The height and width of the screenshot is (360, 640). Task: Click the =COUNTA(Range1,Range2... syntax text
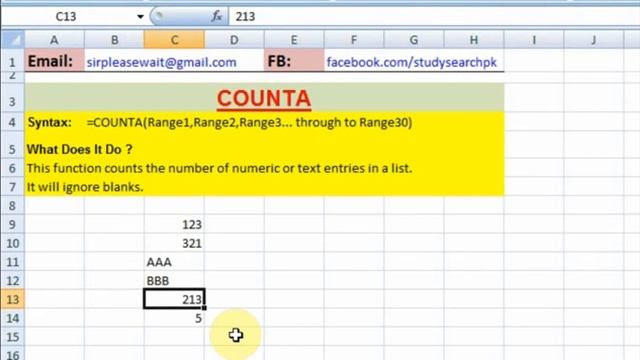(x=249, y=122)
